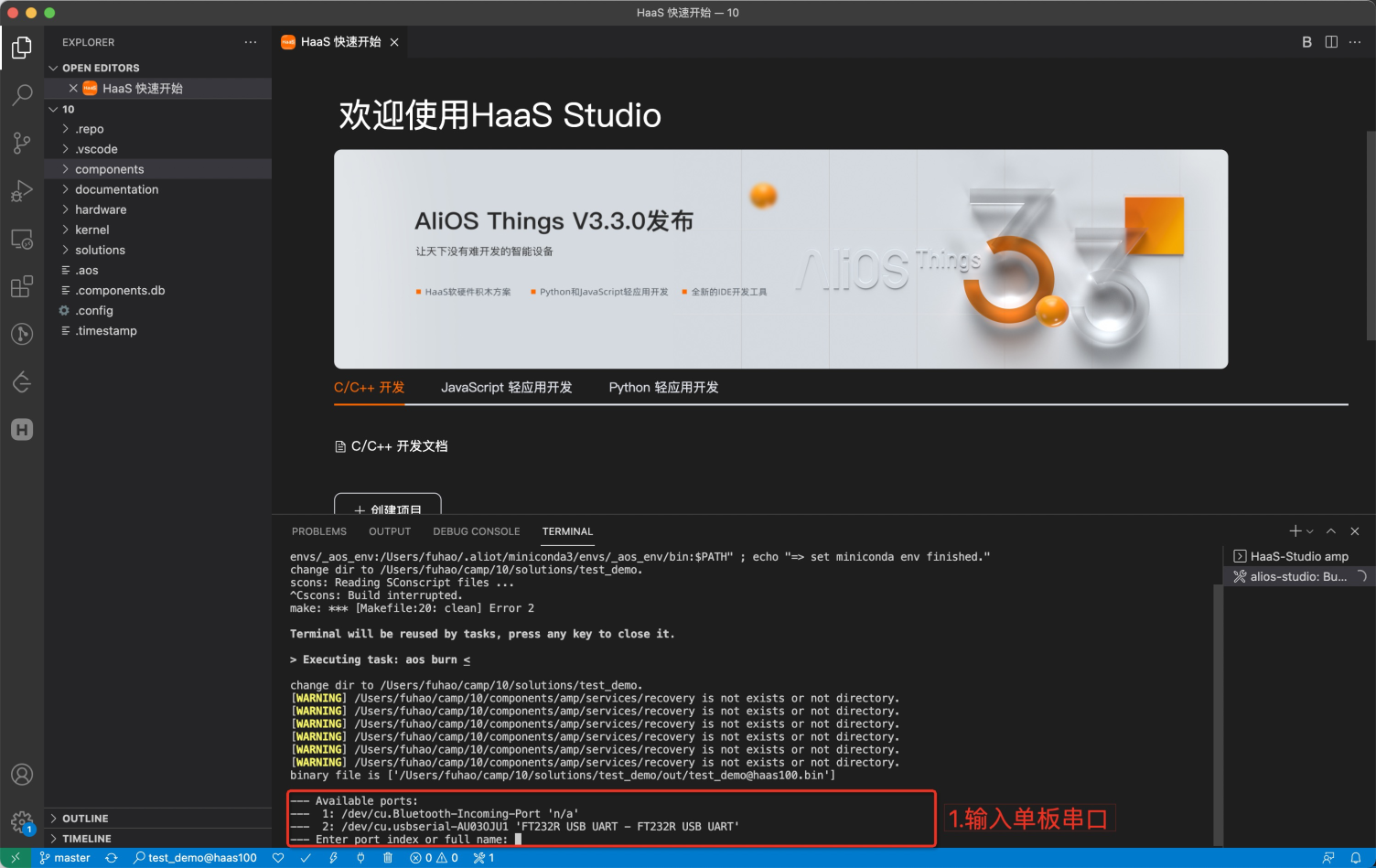The width and height of the screenshot is (1376, 868).
Task: Expand the documentation folder
Action: tap(157, 189)
